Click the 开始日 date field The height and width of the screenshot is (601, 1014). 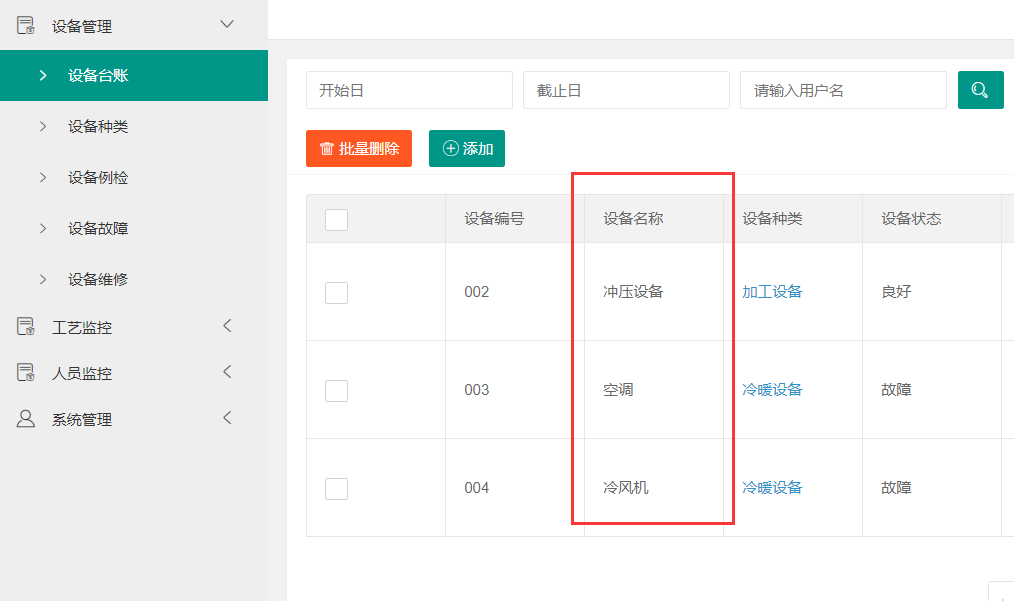coord(409,90)
